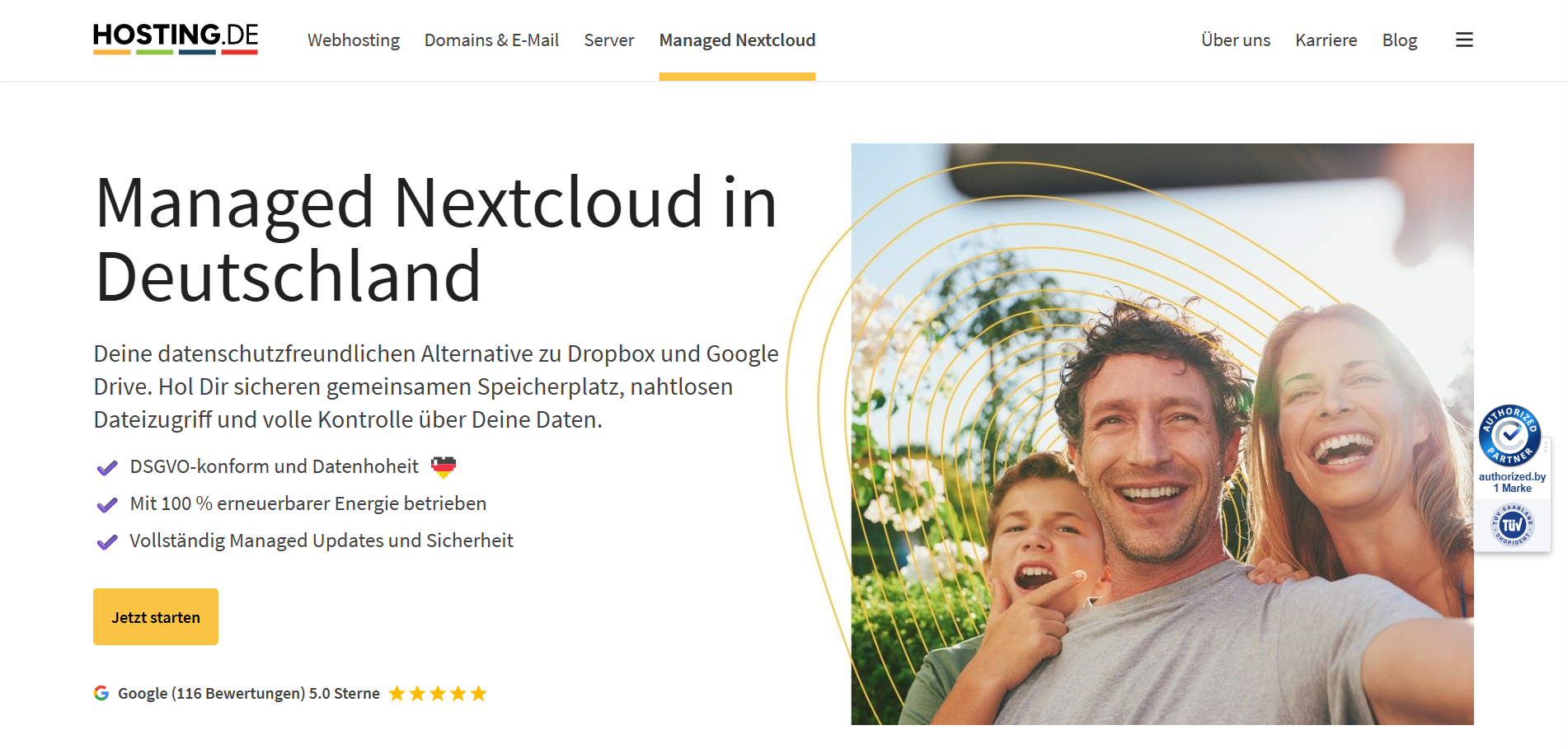This screenshot has height=749, width=1568.
Task: Open the Blog link
Action: coord(1400,40)
